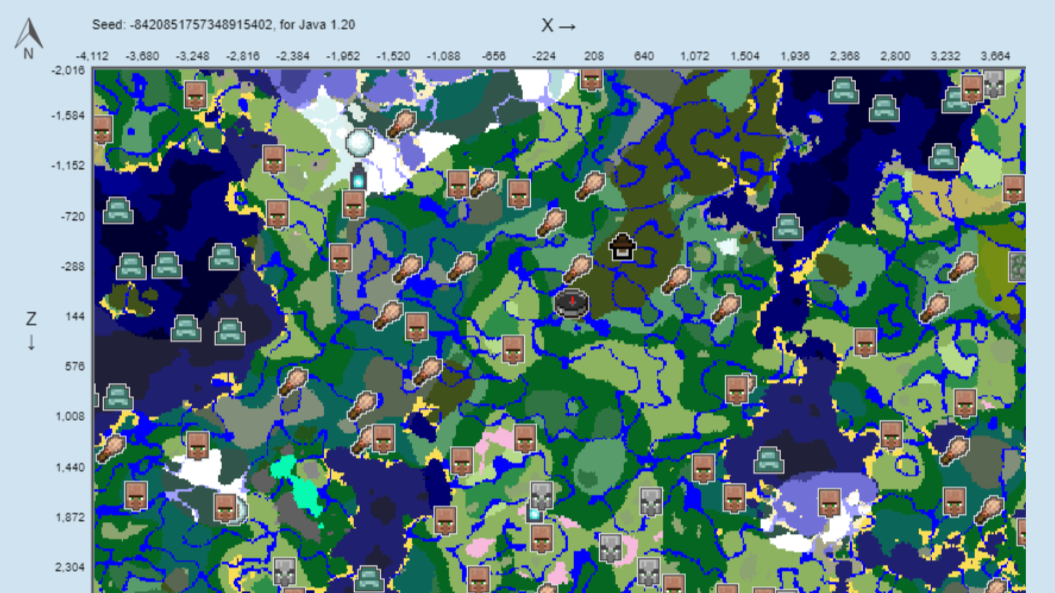Select the igloo icon in the snowy biome
Image resolution: width=1055 pixels, height=593 pixels.
[x=358, y=143]
